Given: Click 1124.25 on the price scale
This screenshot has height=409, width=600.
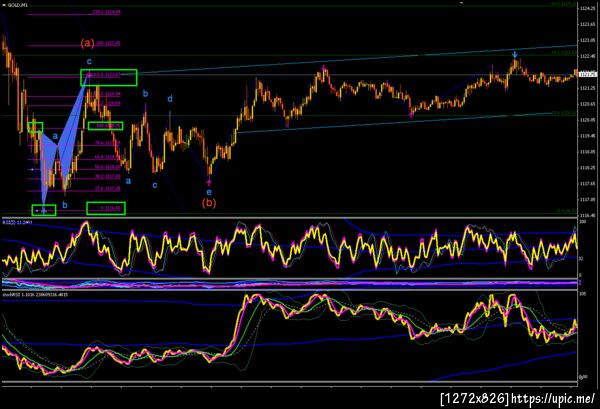Looking at the screenshot, I should coord(588,8).
